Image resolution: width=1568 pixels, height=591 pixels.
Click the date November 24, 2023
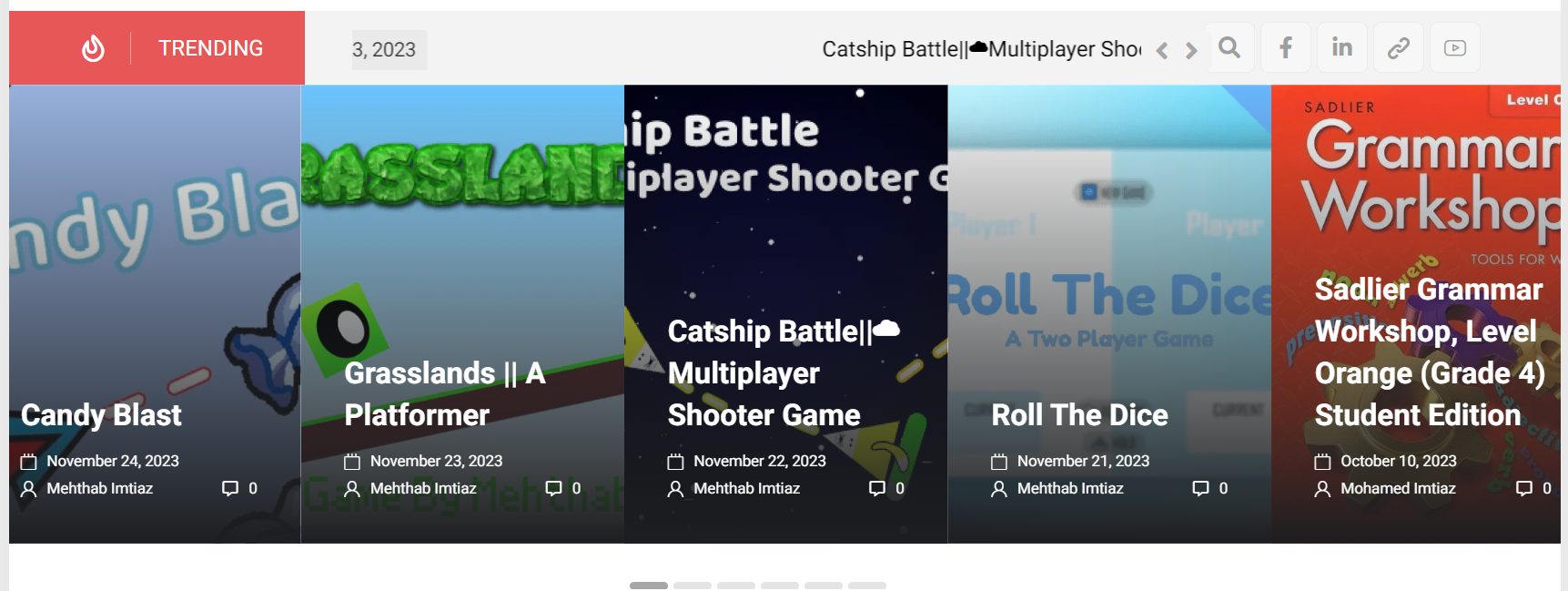pyautogui.click(x=113, y=462)
